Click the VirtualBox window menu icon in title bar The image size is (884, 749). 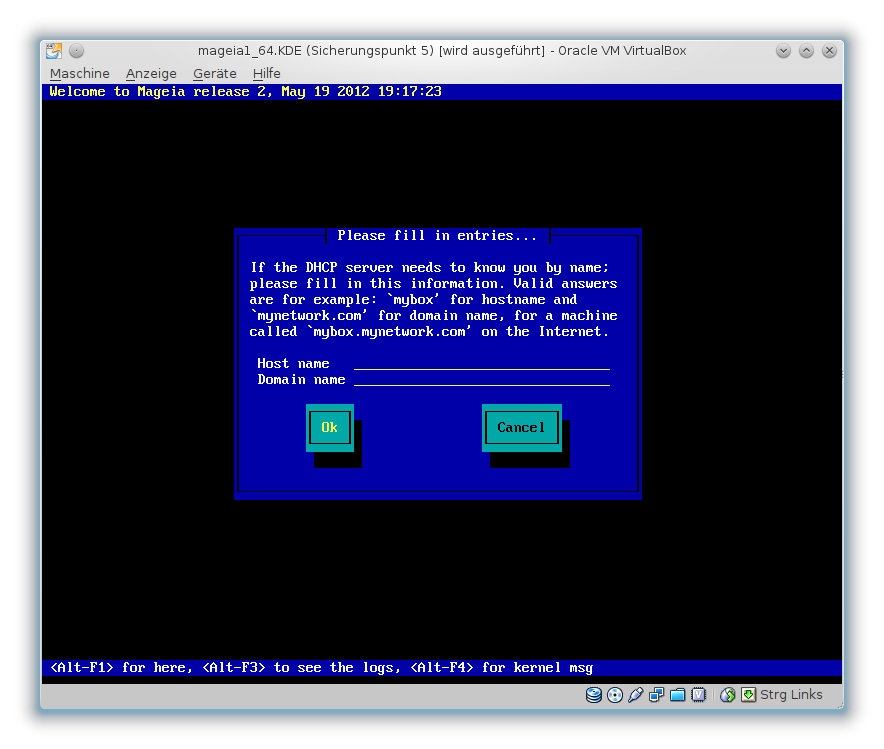(54, 51)
